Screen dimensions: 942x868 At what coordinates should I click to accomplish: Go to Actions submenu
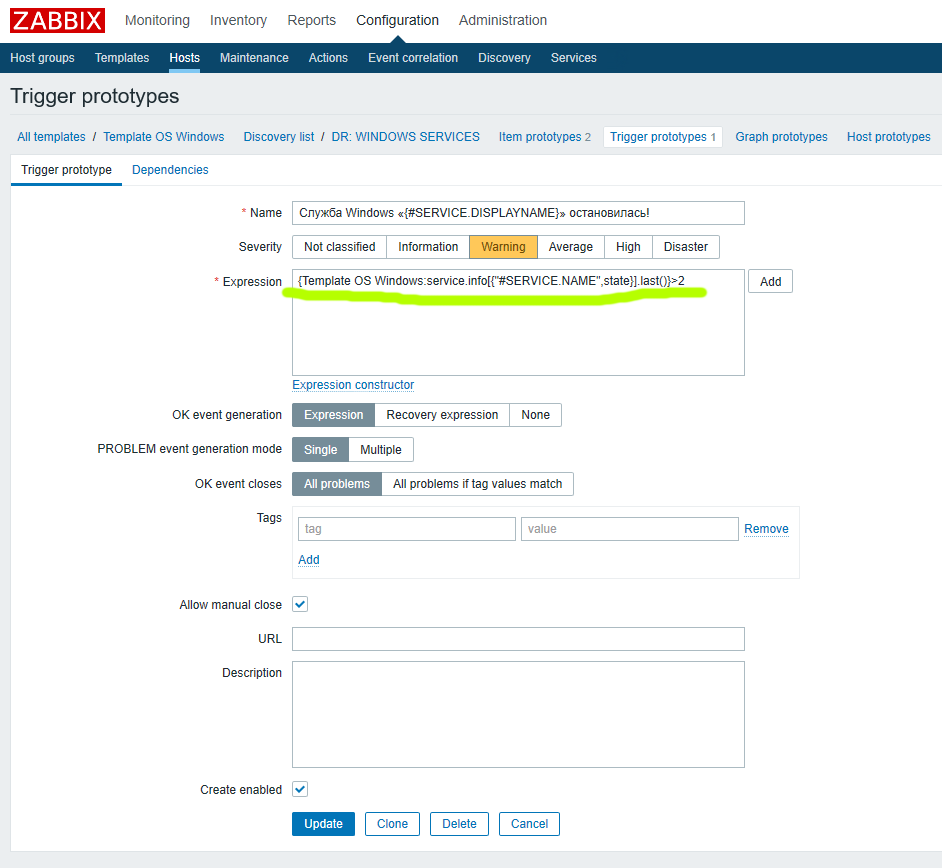328,58
